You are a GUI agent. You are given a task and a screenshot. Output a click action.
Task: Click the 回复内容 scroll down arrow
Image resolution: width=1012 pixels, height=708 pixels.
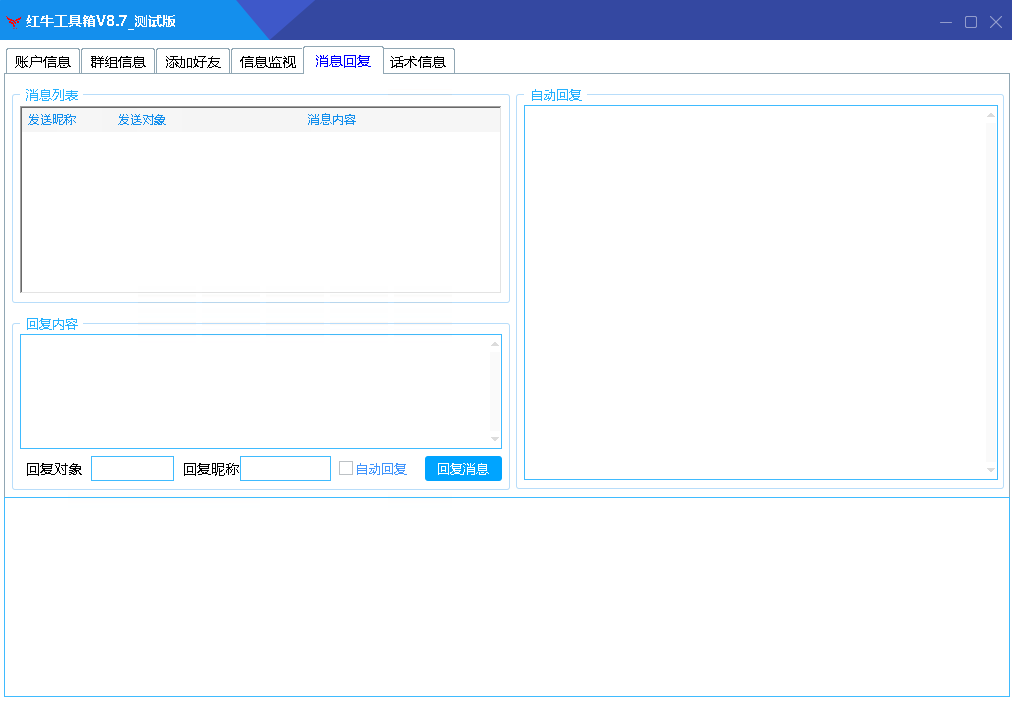[x=495, y=439]
